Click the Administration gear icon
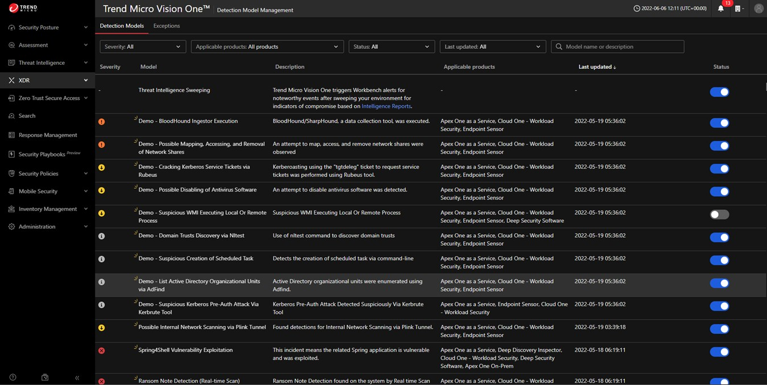This screenshot has width=767, height=385. tap(11, 226)
